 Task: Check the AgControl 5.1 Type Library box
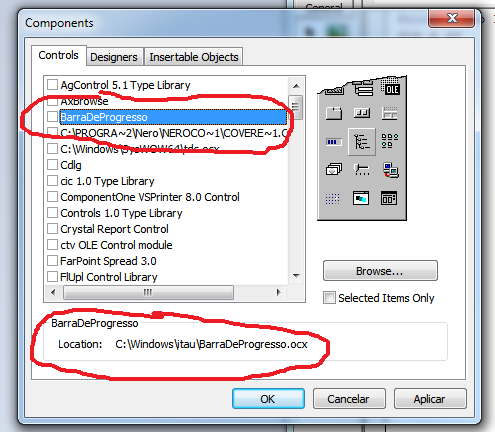click(52, 85)
